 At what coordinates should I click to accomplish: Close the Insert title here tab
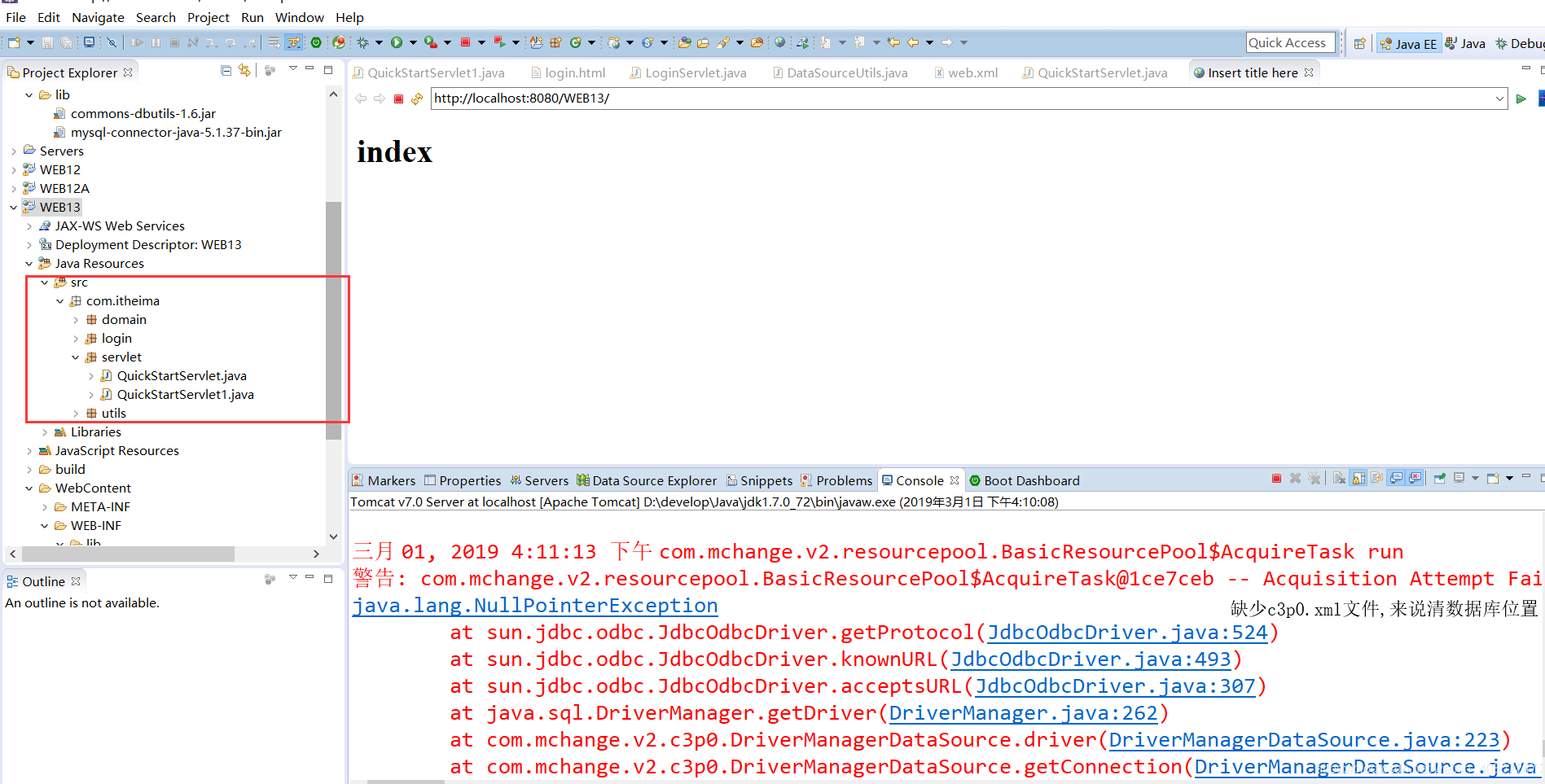(x=1309, y=72)
